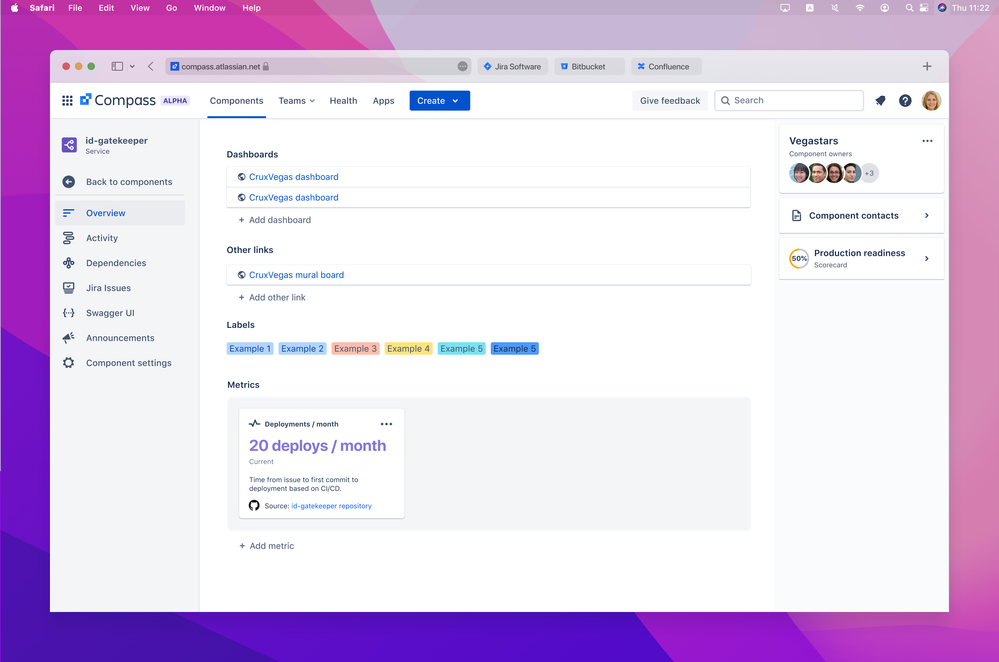Click the GitHub source icon
This screenshot has width=999, height=662.
254,505
